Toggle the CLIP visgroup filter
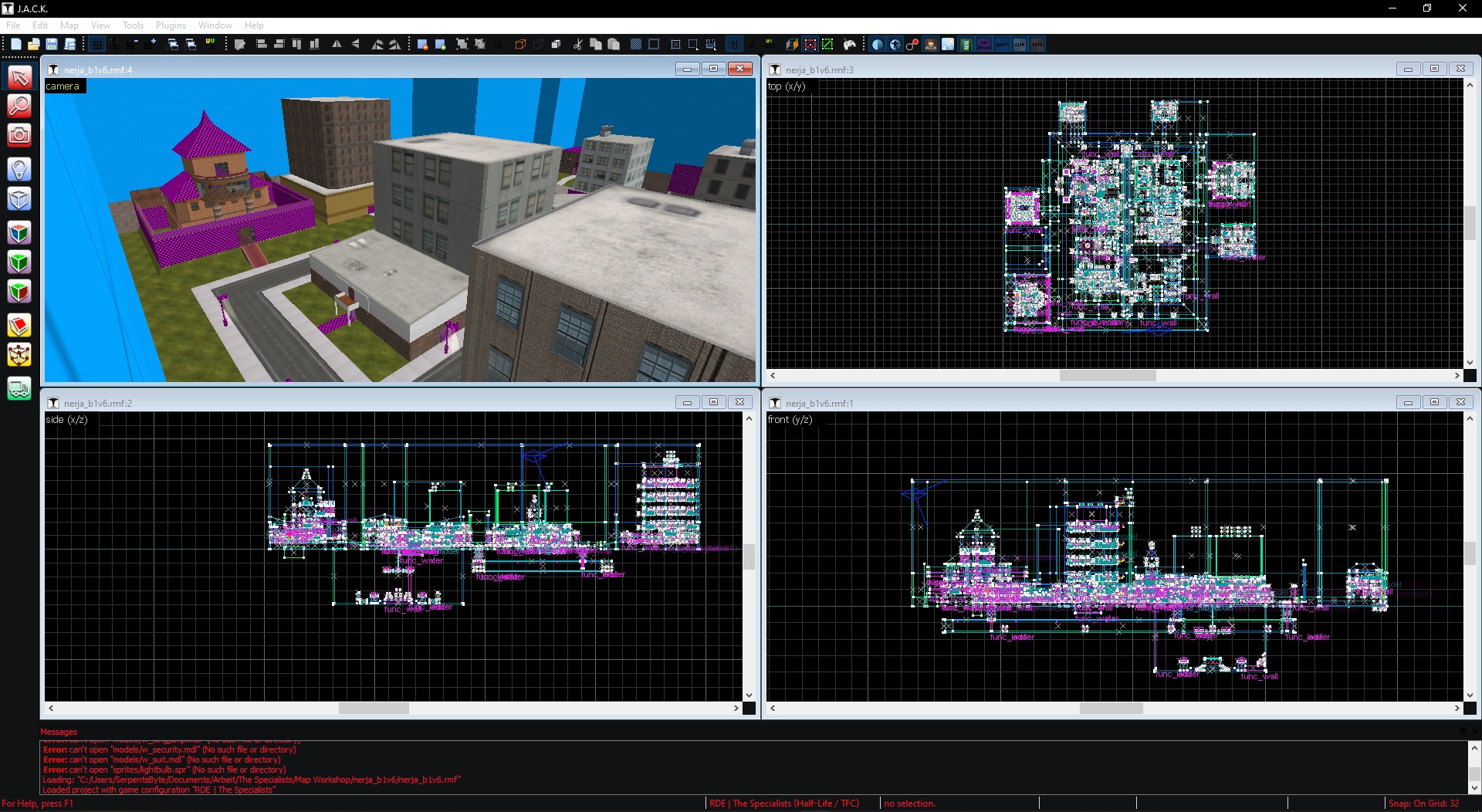Viewport: 1482px width, 812px height. (1020, 45)
